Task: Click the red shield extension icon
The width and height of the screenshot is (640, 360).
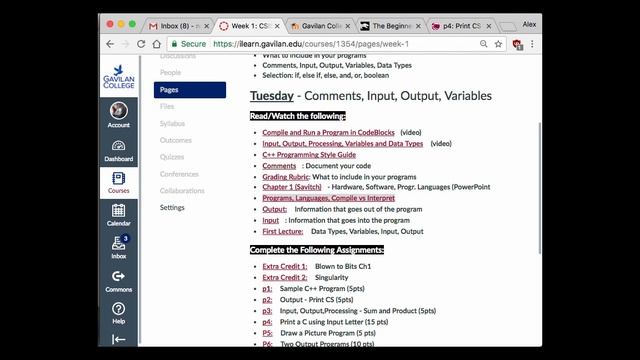Action: coord(518,44)
